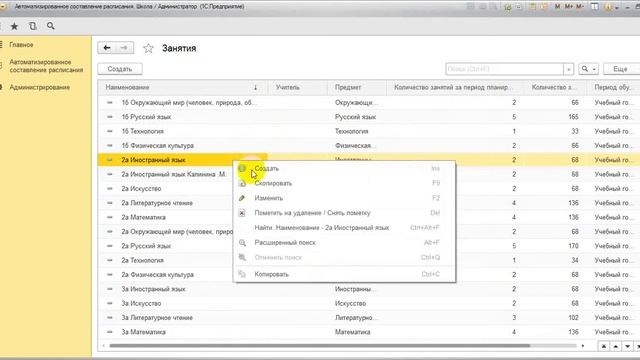The image size is (640, 360).
Task: Open Администрирование section in the sidebar
Action: coord(40,87)
